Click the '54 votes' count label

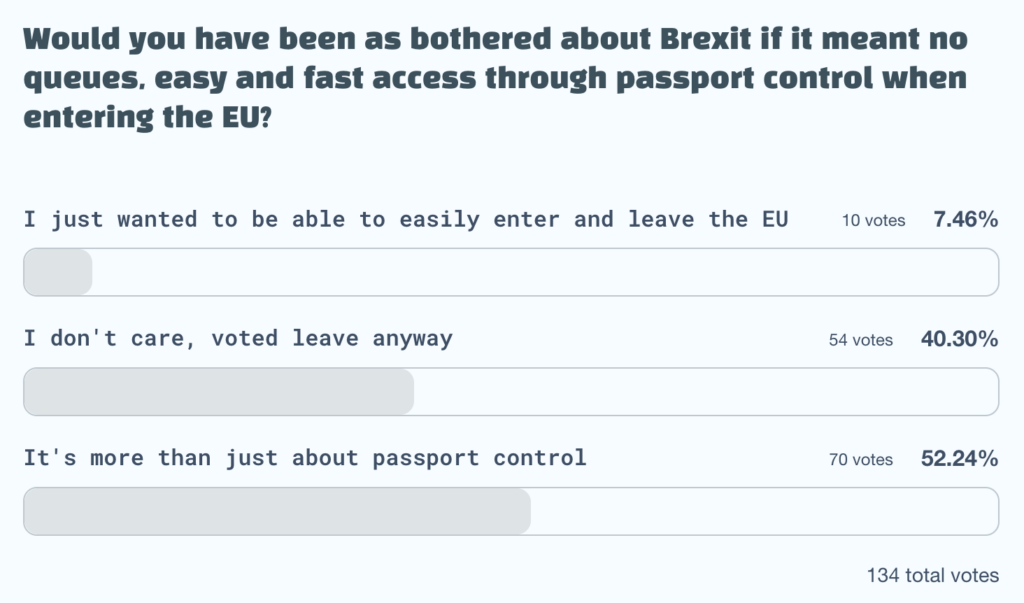click(x=860, y=340)
